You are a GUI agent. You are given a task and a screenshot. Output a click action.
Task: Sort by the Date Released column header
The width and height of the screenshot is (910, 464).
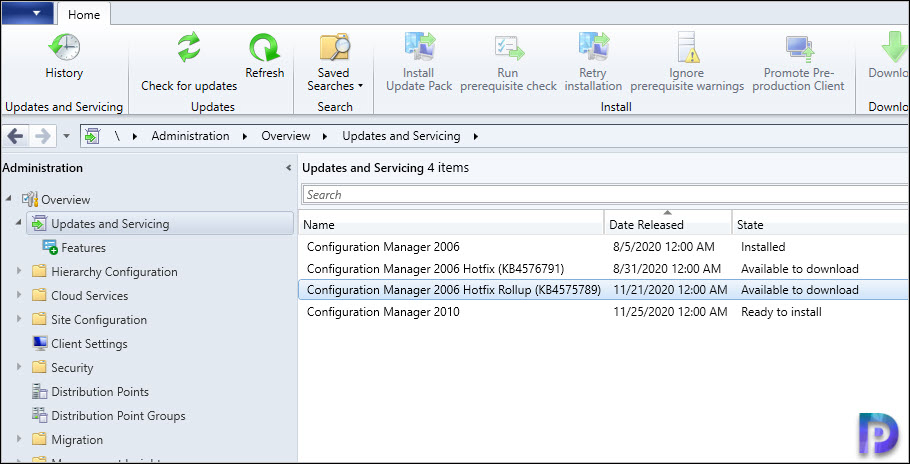[x=668, y=224]
